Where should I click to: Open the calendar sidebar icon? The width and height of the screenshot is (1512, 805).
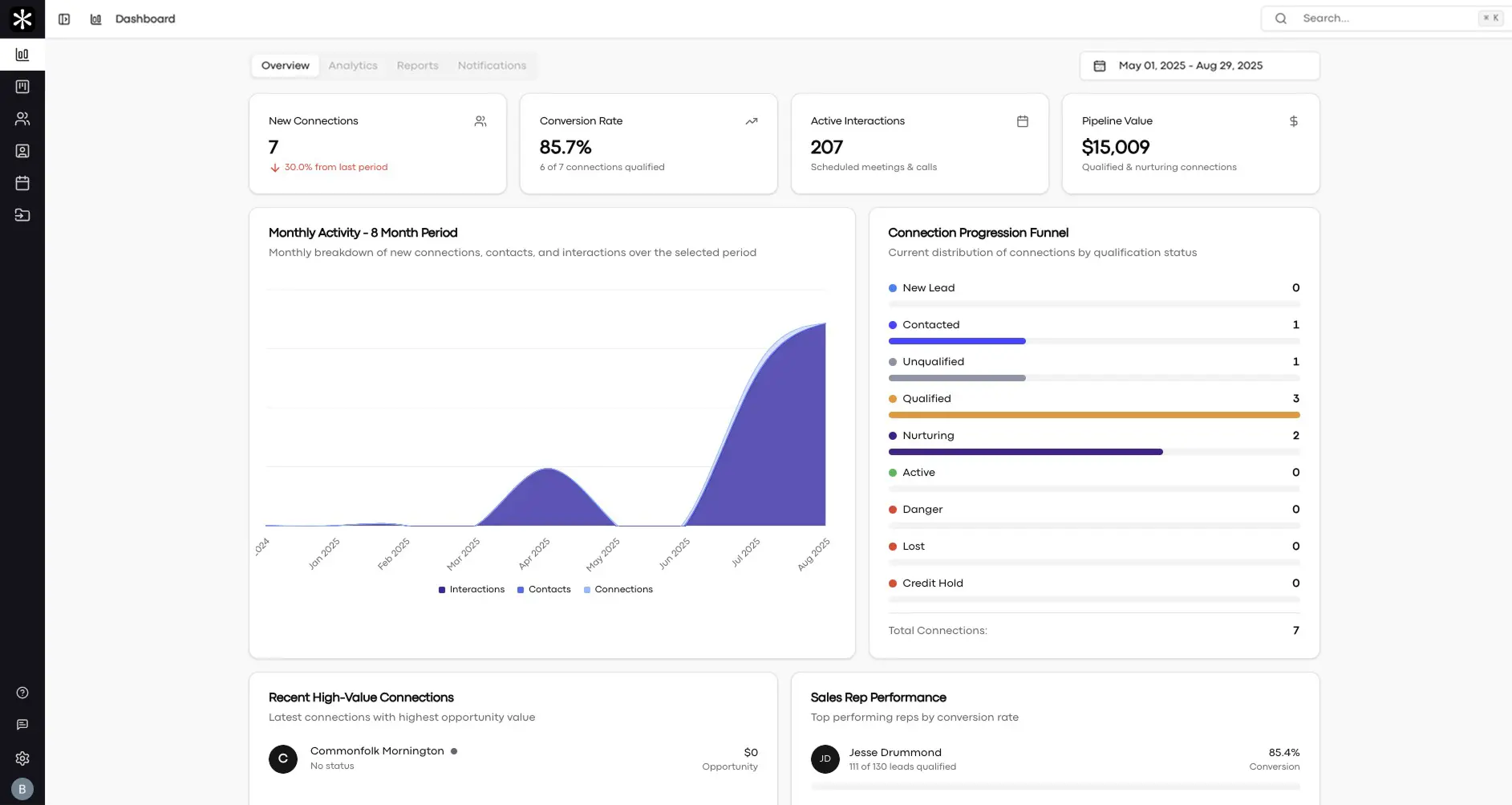[x=22, y=183]
